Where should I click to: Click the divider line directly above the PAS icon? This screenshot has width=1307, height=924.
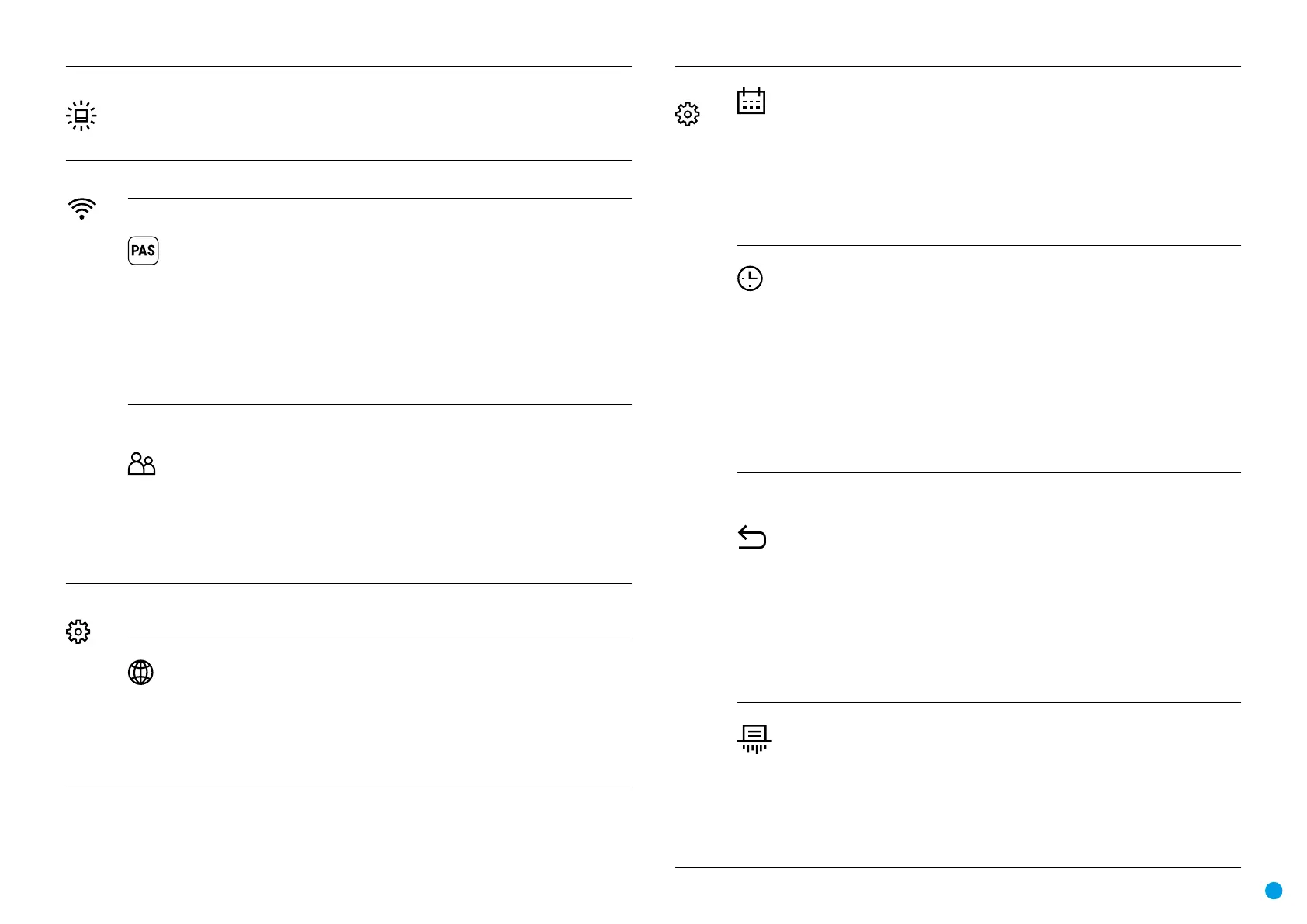[x=380, y=198]
